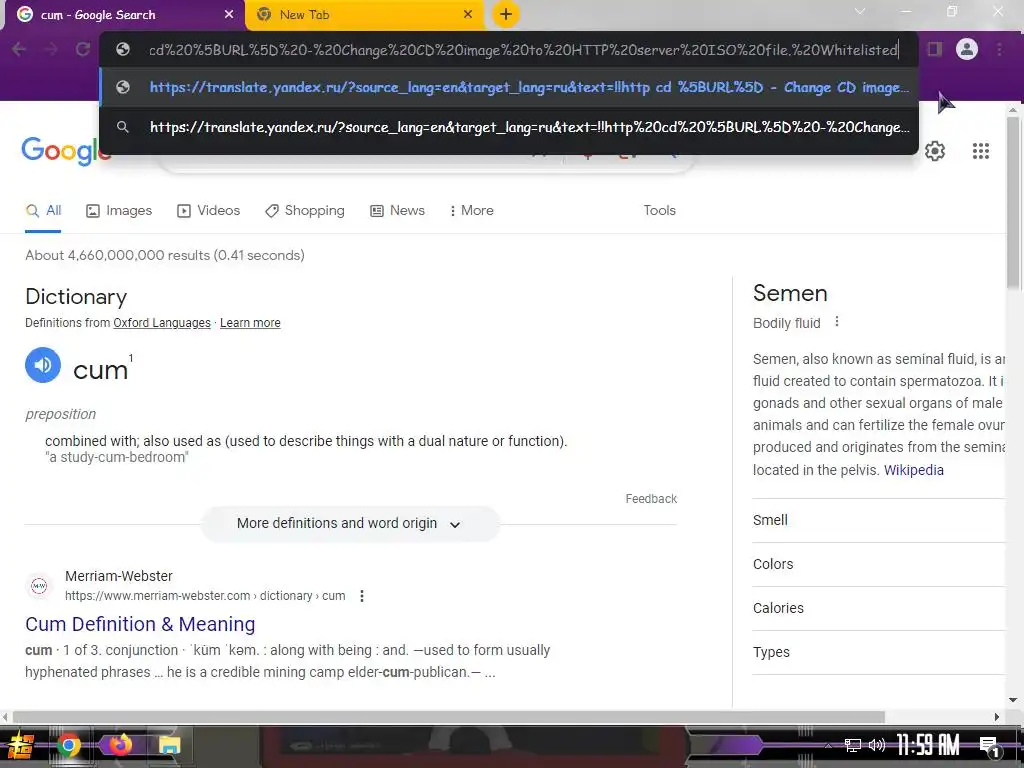
Task: Click the network tray icon
Action: click(x=852, y=746)
